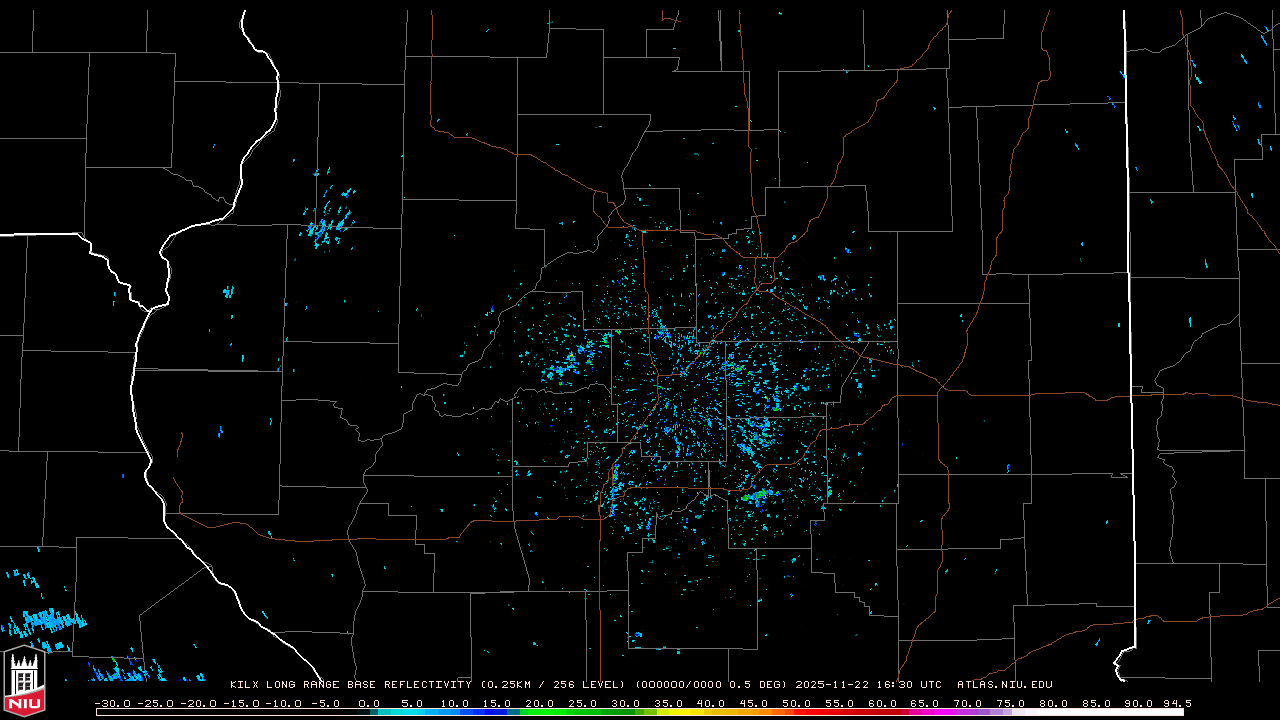Click the -30.0 label on reflectivity scale
This screenshot has height=720, width=1280.
[x=112, y=703]
